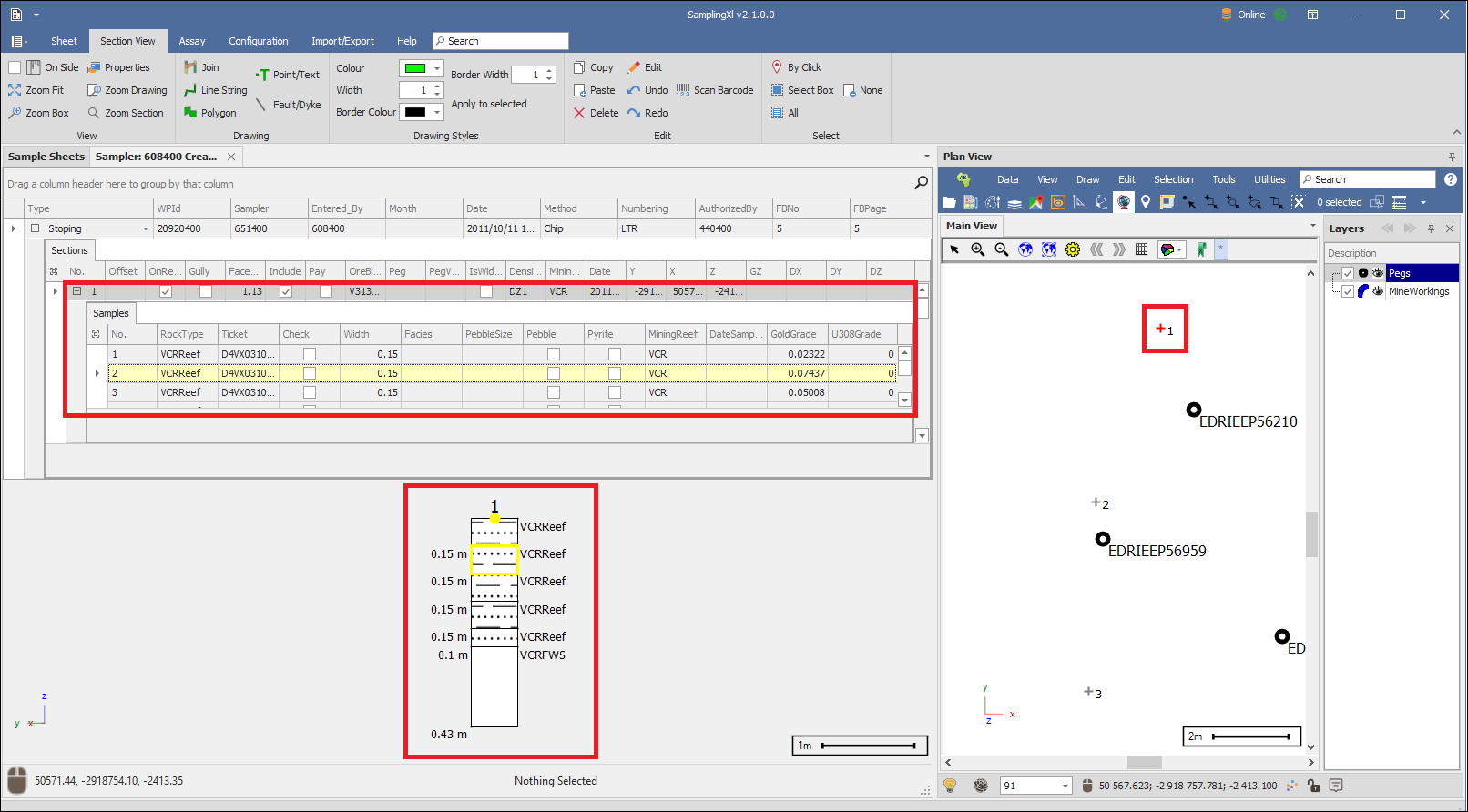
Task: Open the Configuration ribbon tab
Action: pos(258,41)
